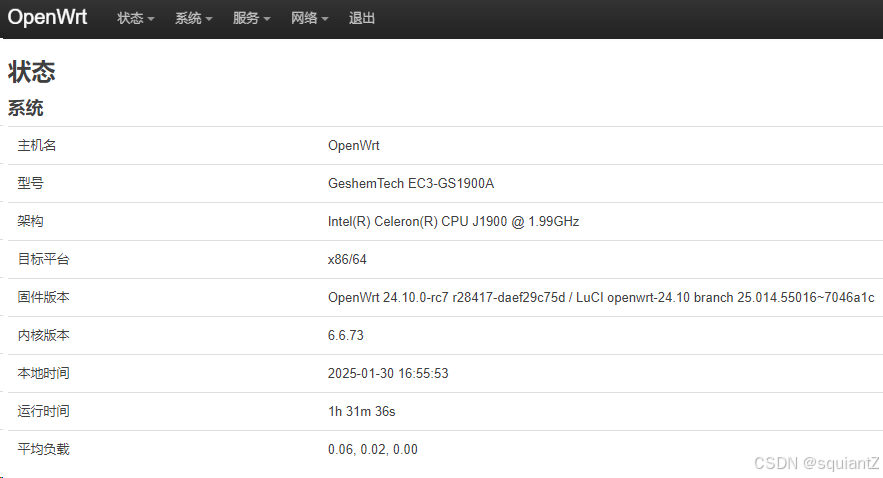883x478 pixels.
Task: Select hostname value OpenWrt in table
Action: [354, 145]
